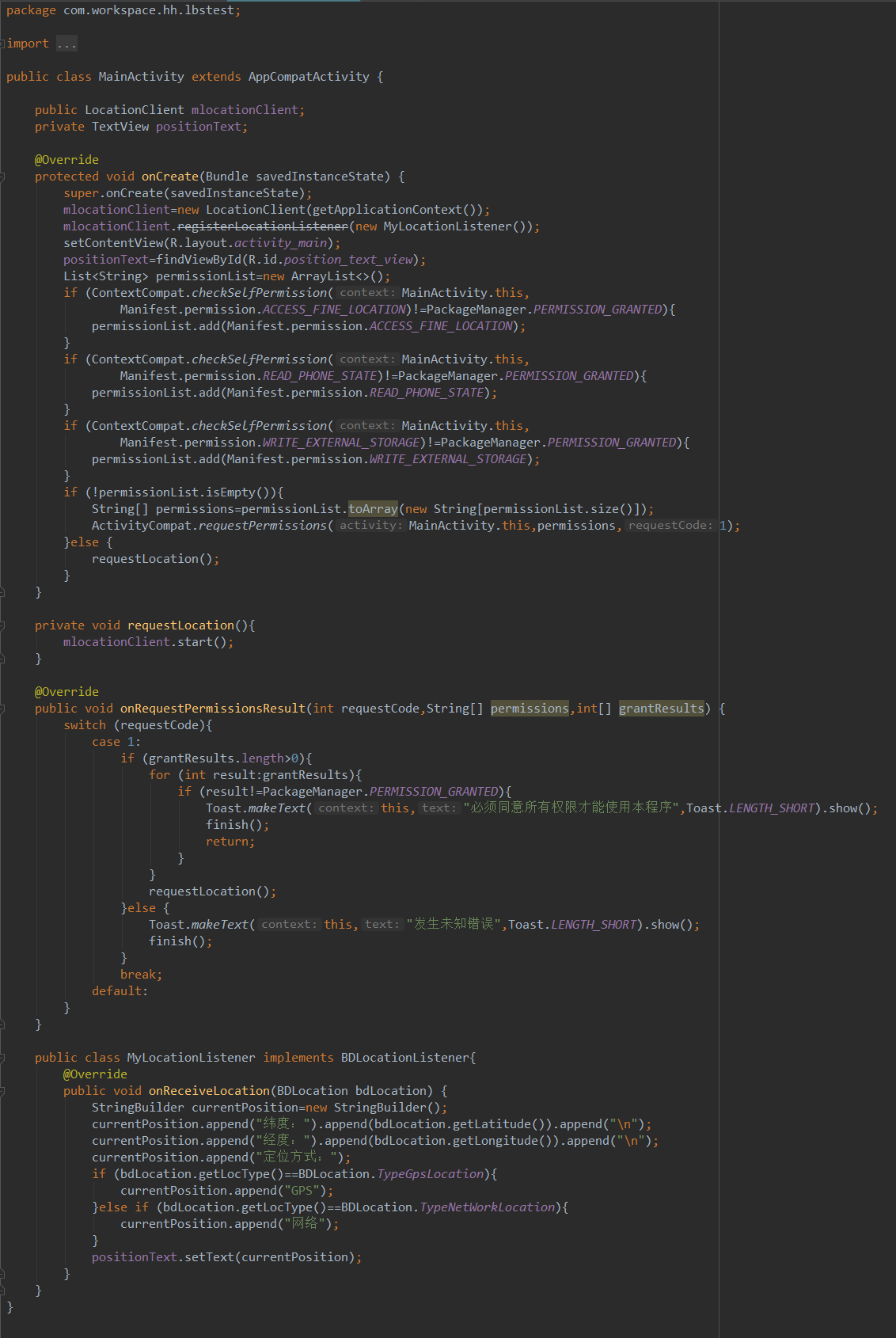Click the savedInstanceState parameter in onCreate signature
896x1338 pixels.
pos(320,177)
